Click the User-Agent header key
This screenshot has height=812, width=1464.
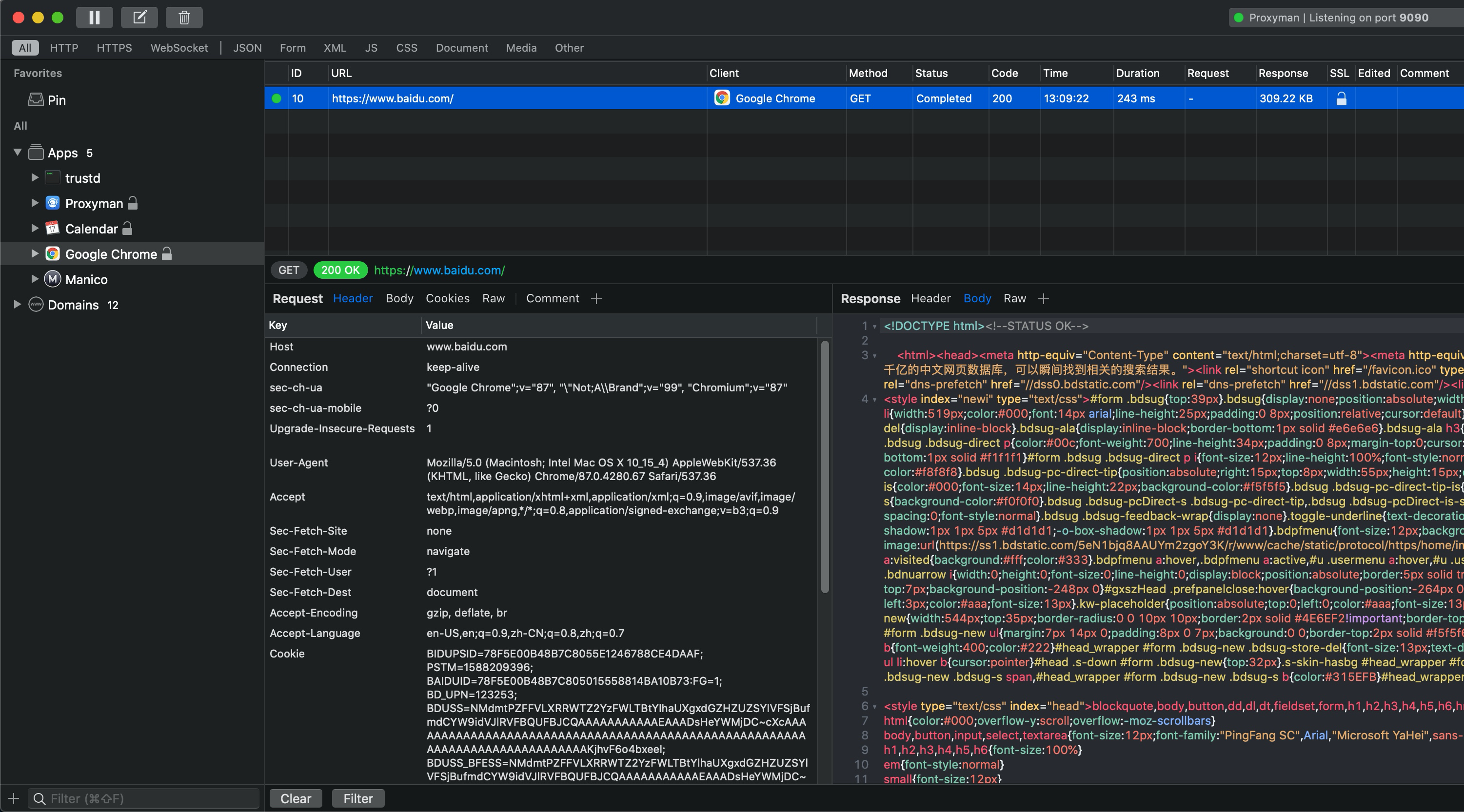coord(298,462)
